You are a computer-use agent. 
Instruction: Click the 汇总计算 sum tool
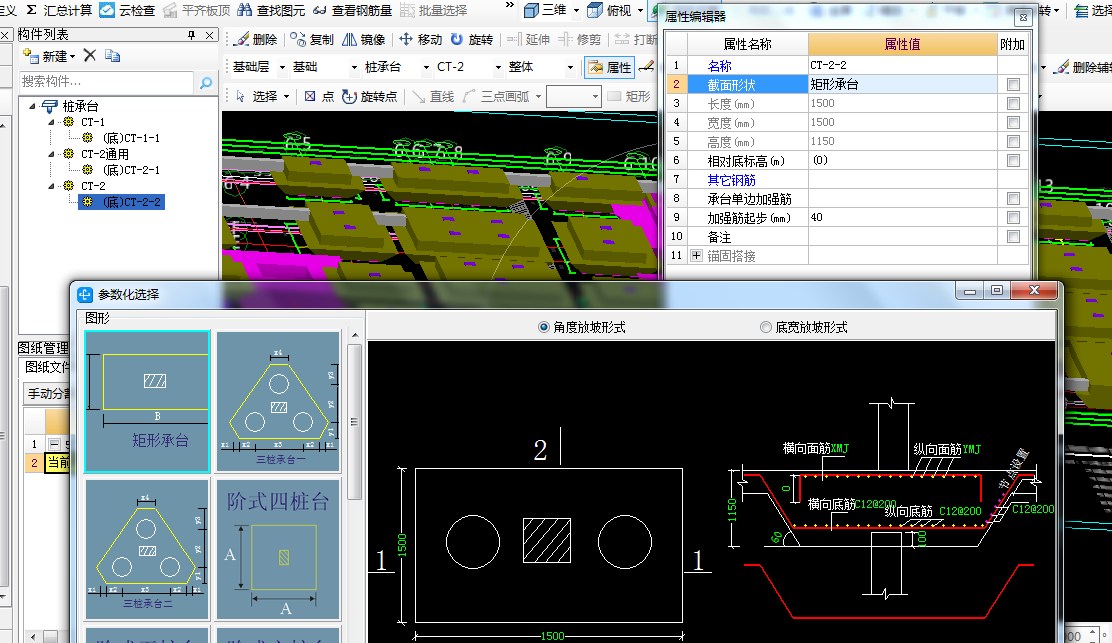point(59,10)
